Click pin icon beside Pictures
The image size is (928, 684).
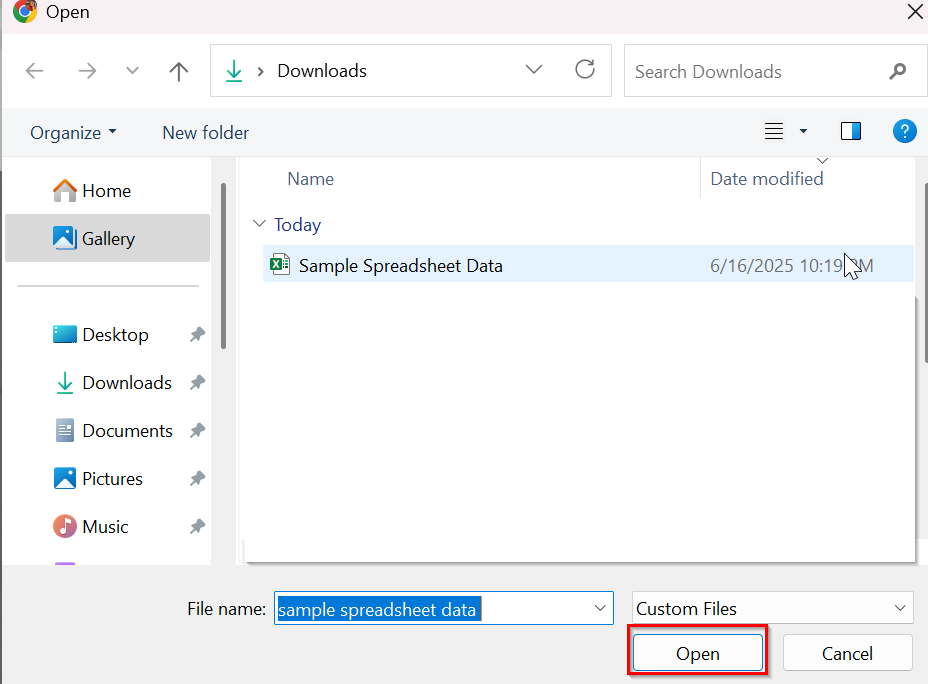click(x=197, y=478)
